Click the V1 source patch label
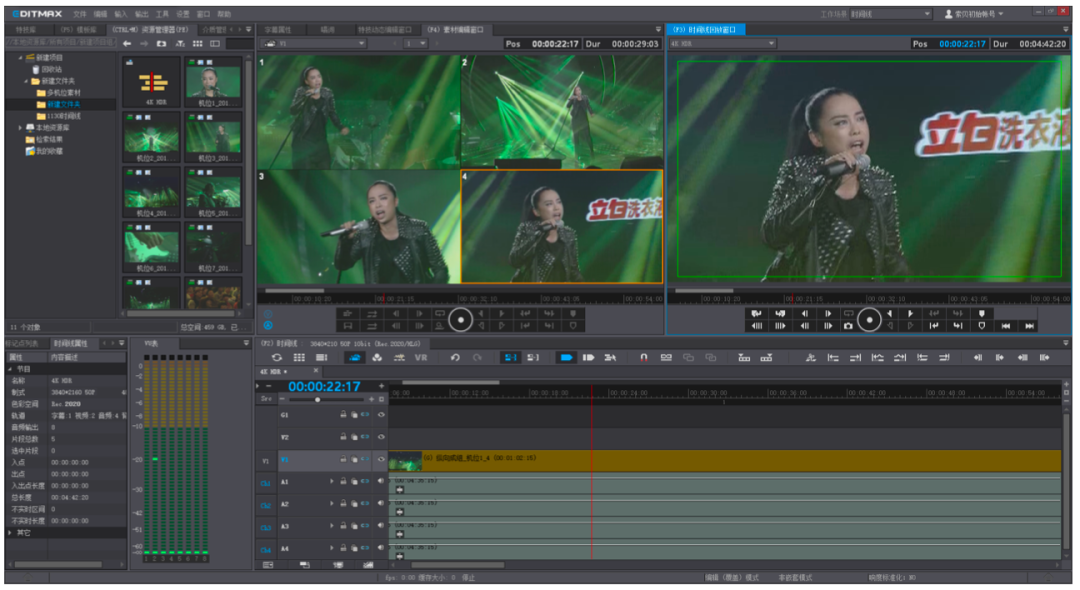Screen dimensions: 1080x590 tap(266, 461)
